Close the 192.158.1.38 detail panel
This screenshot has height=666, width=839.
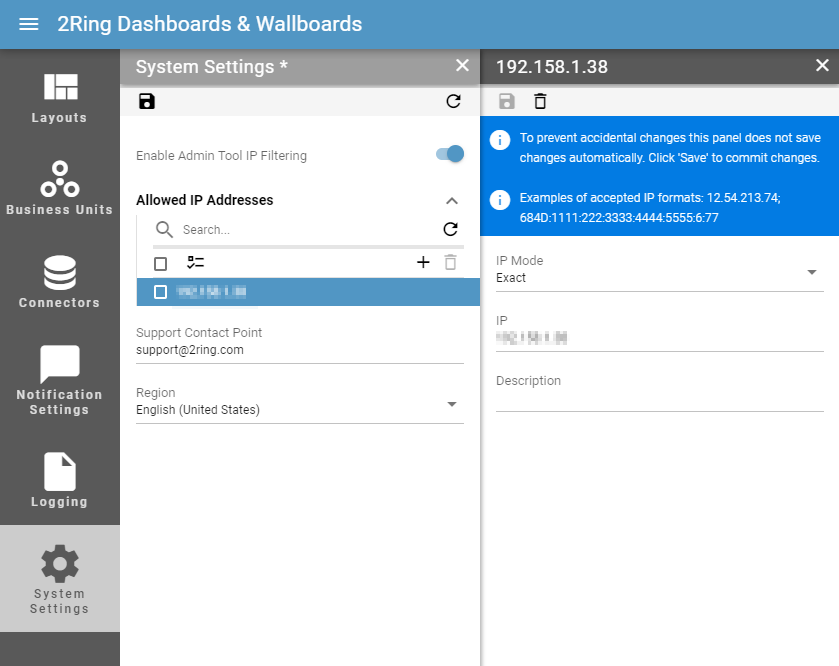click(822, 65)
